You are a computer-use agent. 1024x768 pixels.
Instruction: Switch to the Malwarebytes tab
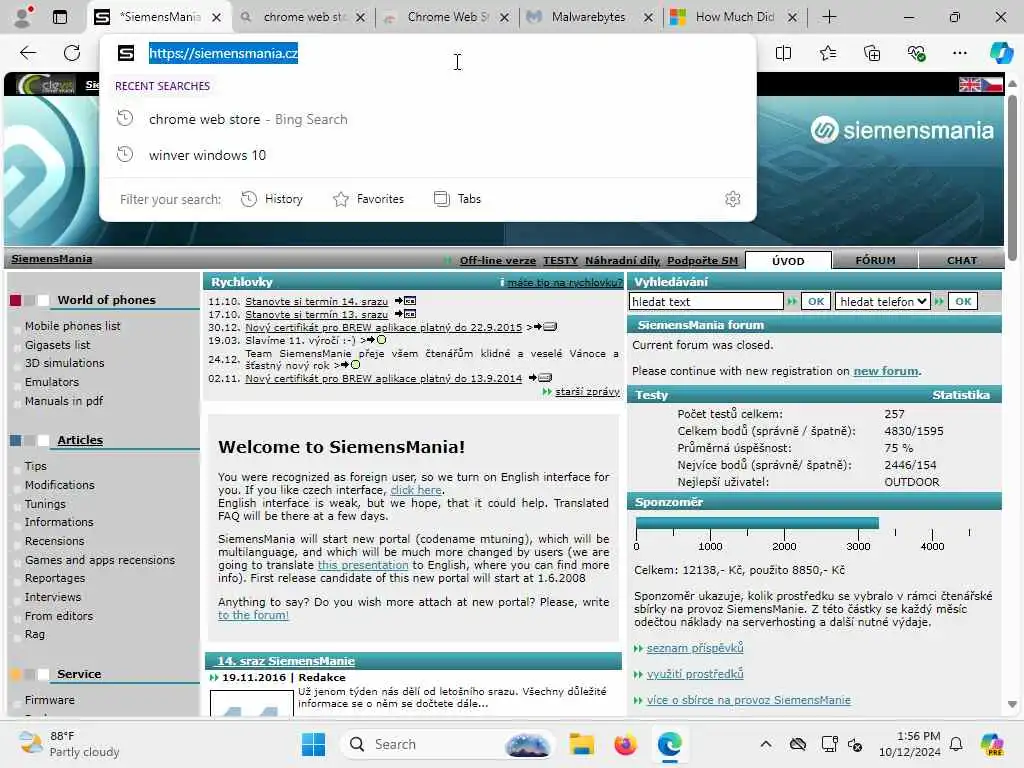587,18
